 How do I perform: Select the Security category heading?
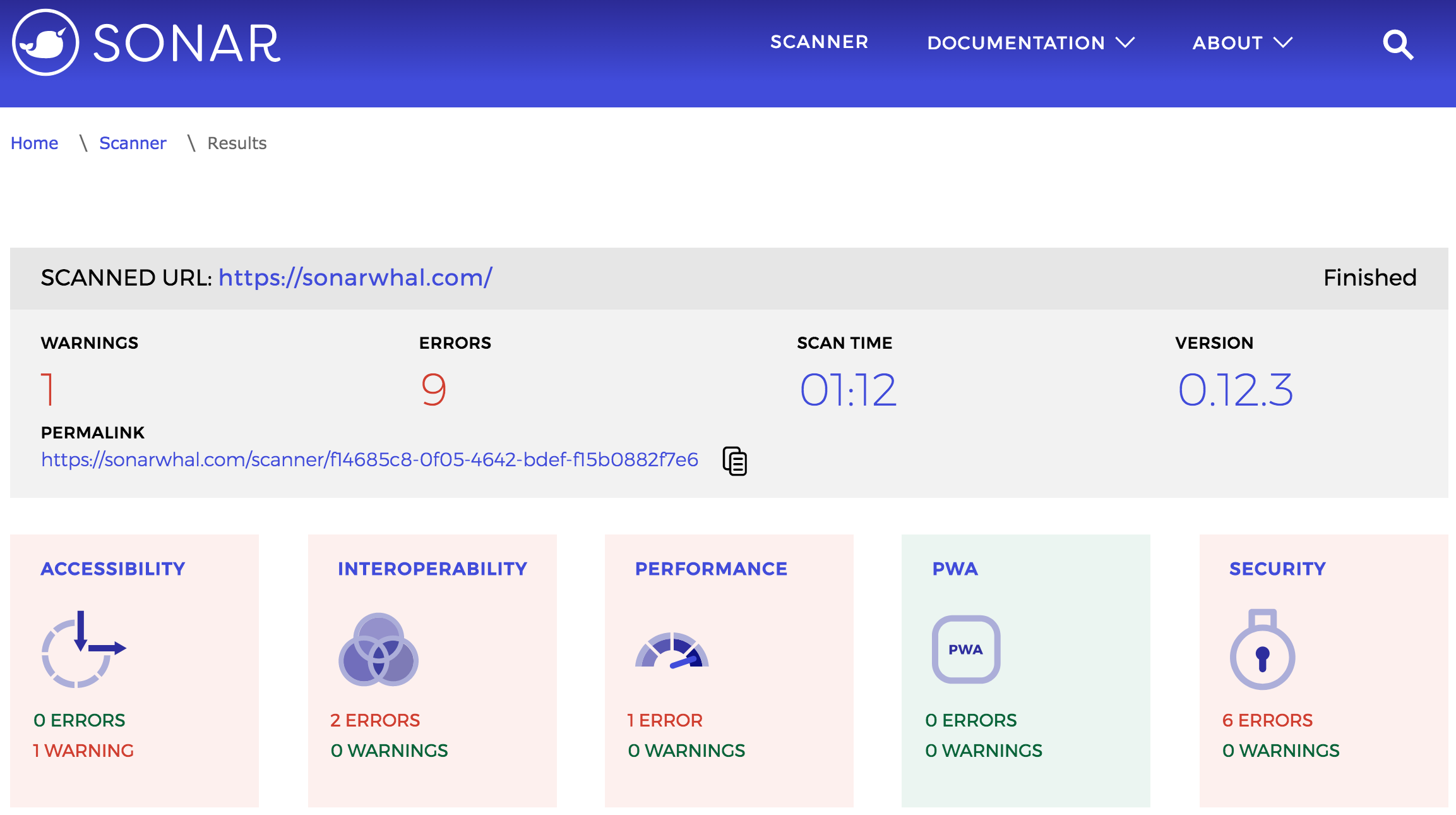(1277, 569)
